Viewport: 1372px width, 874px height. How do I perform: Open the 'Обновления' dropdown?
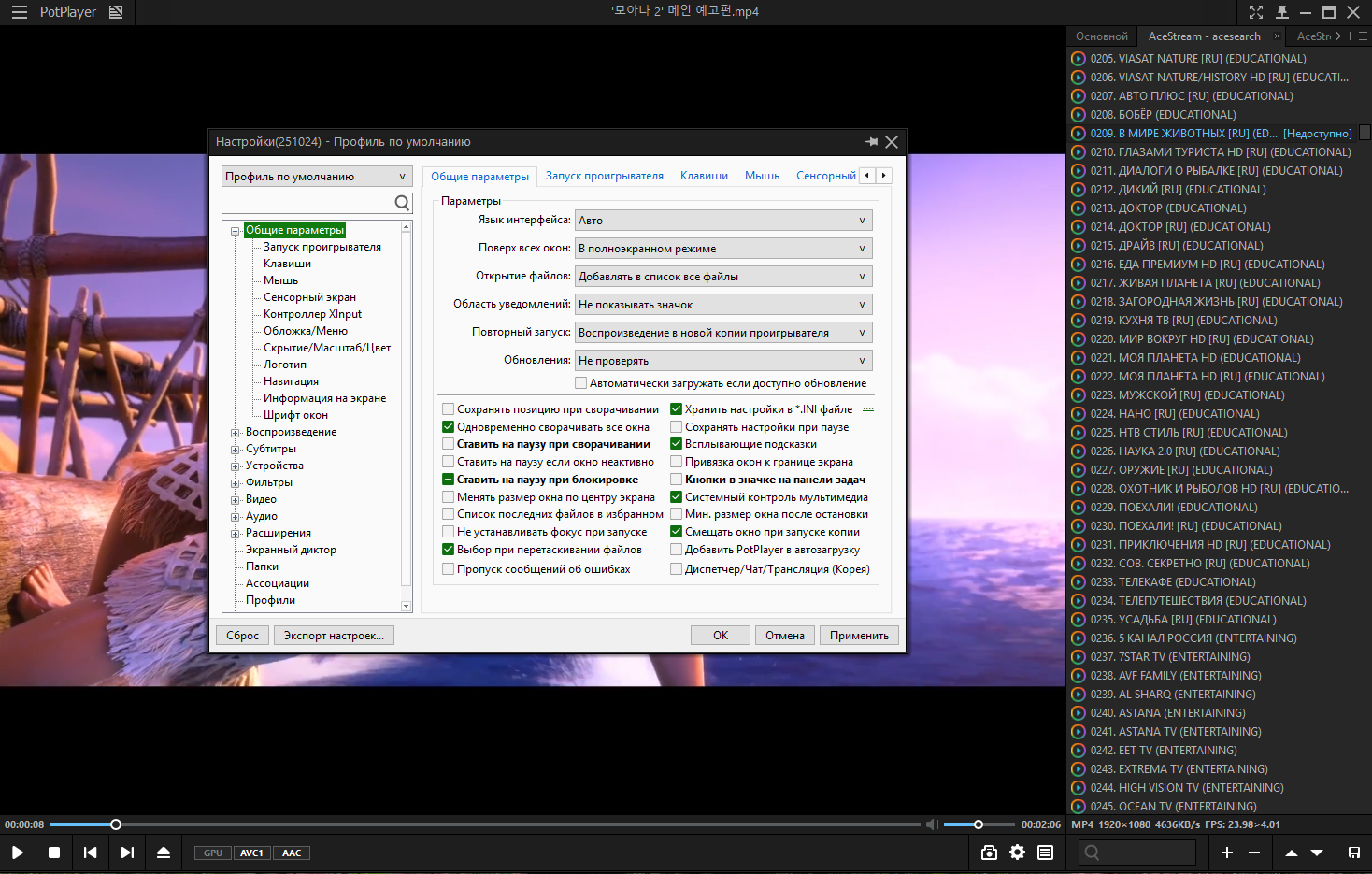point(722,361)
